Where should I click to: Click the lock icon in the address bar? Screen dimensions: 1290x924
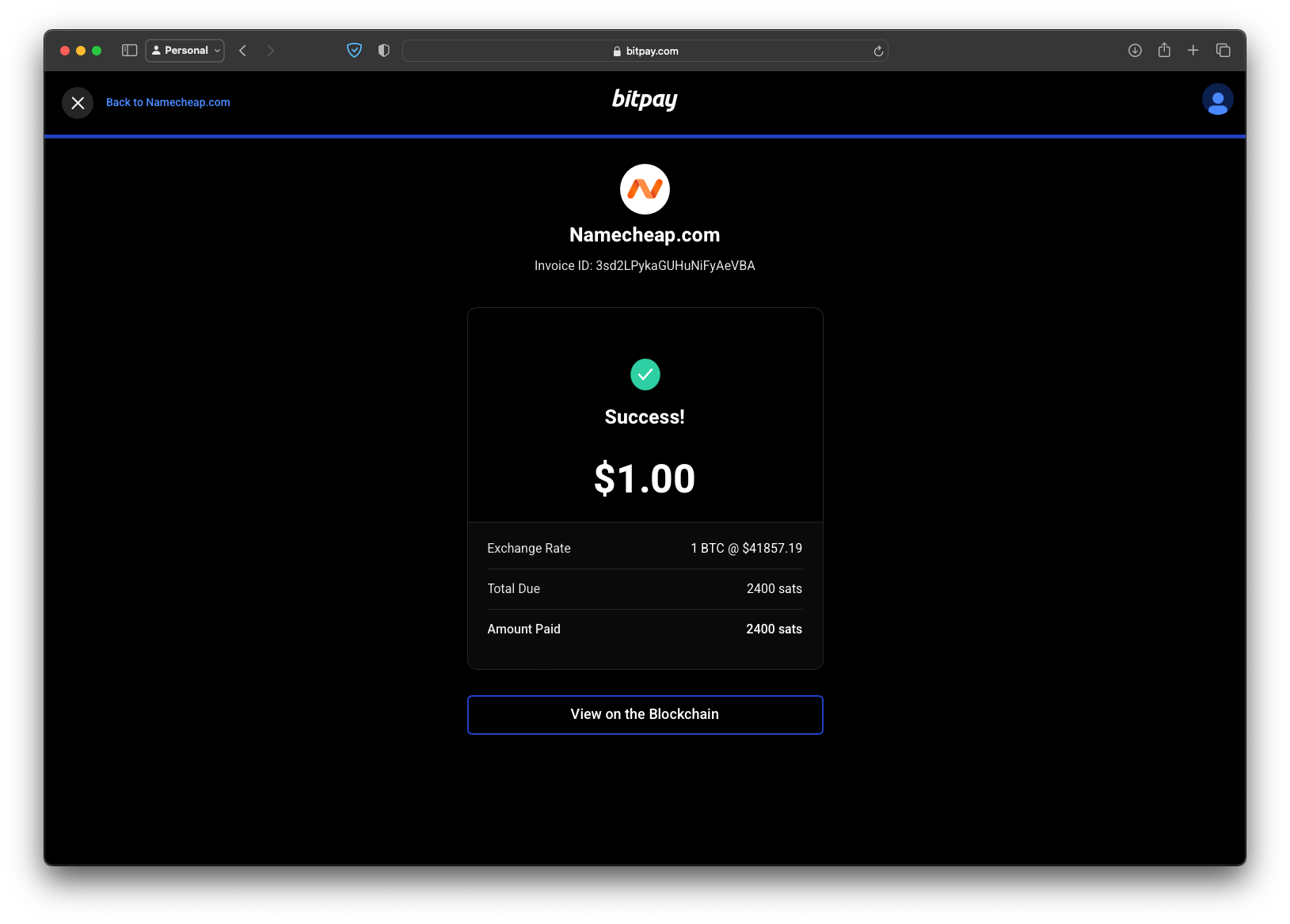coord(617,51)
